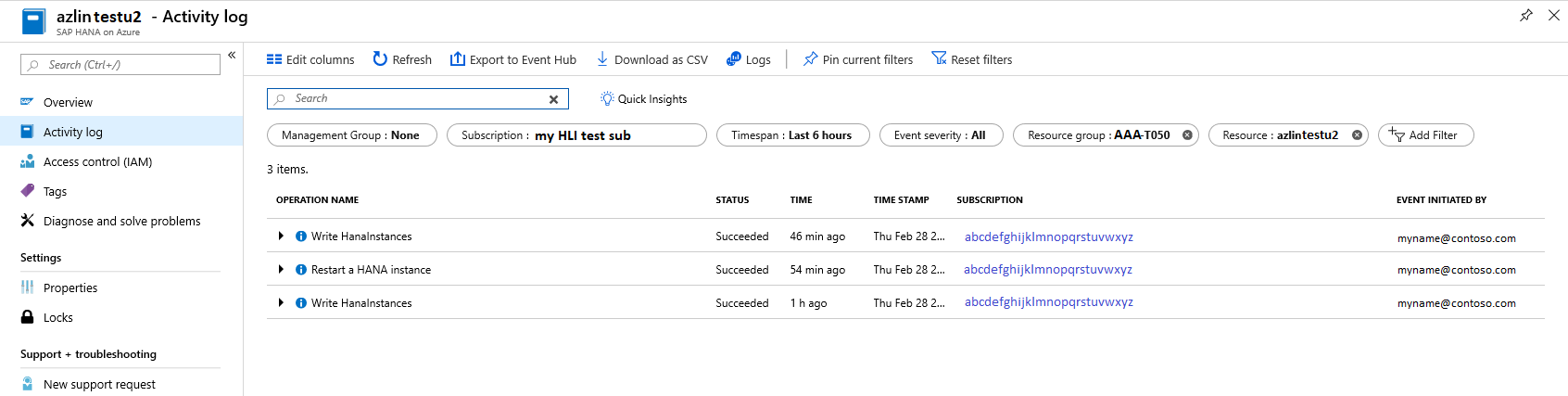
Task: Click the Properties bars icon
Action: (x=27, y=287)
